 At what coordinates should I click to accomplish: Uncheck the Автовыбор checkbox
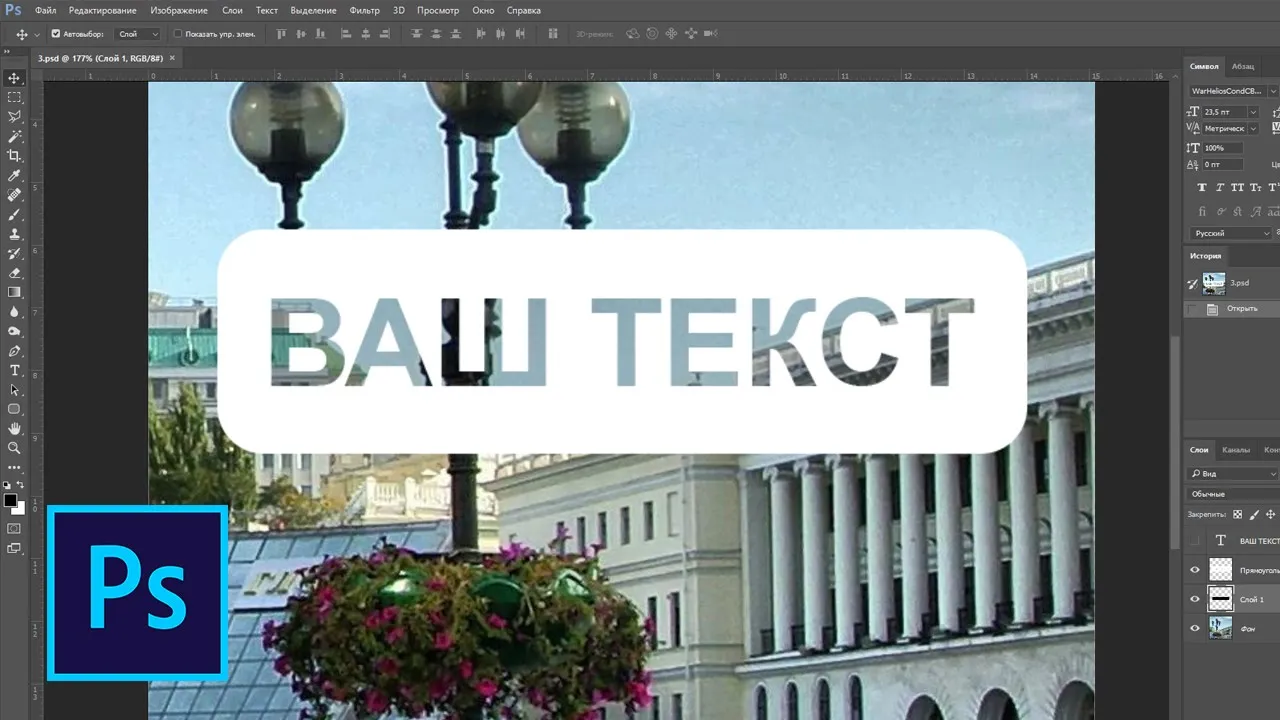pos(55,34)
